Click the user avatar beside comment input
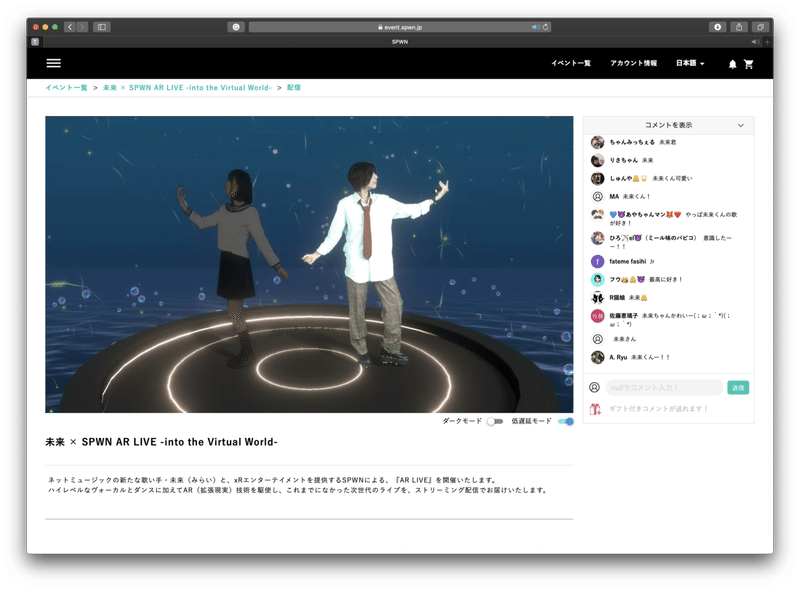The height and width of the screenshot is (589, 800). (594, 387)
